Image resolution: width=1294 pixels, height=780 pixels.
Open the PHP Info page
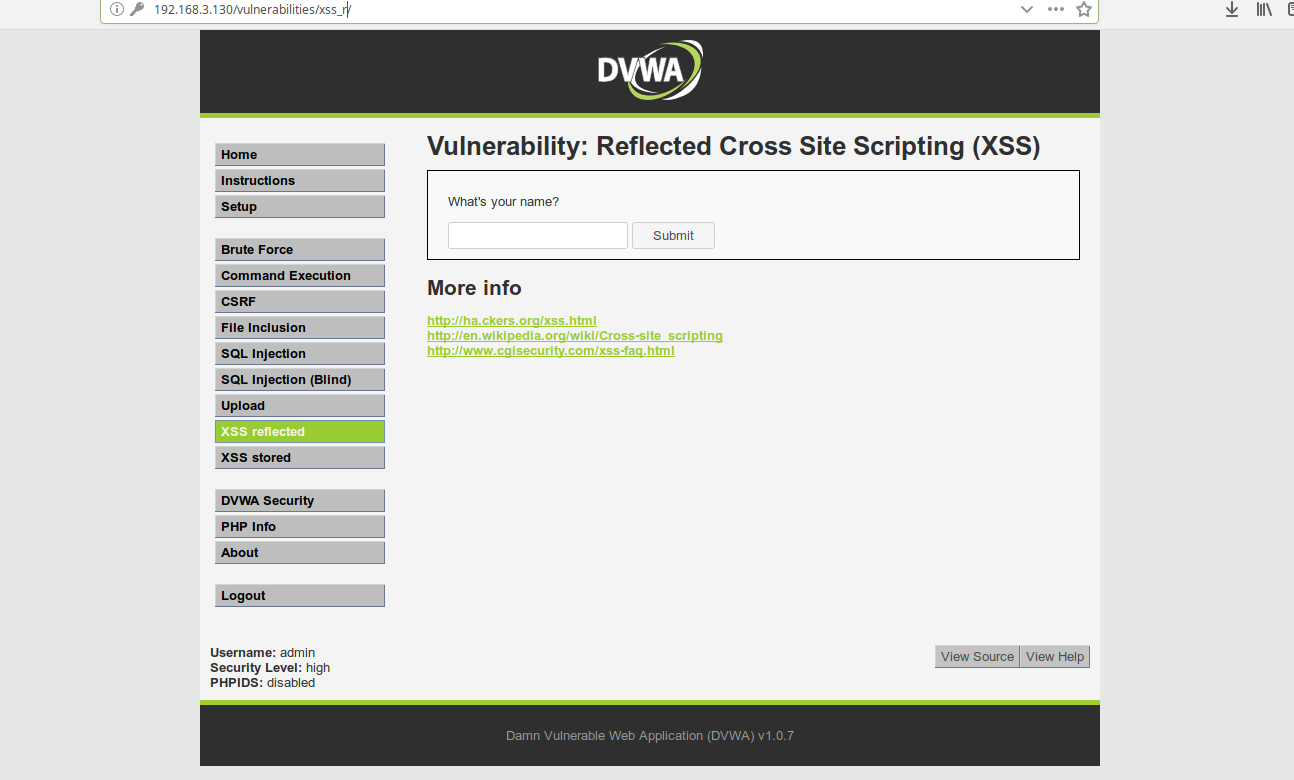click(300, 527)
